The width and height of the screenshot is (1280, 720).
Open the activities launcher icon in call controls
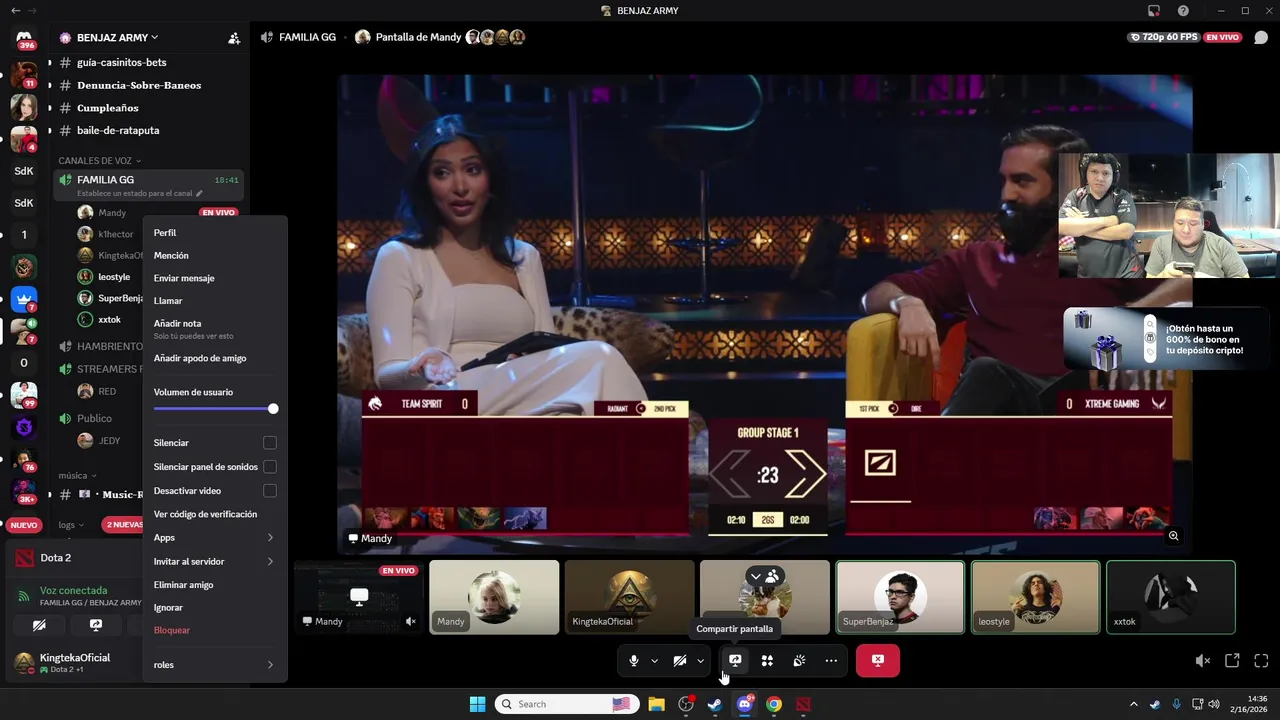pyautogui.click(x=767, y=661)
